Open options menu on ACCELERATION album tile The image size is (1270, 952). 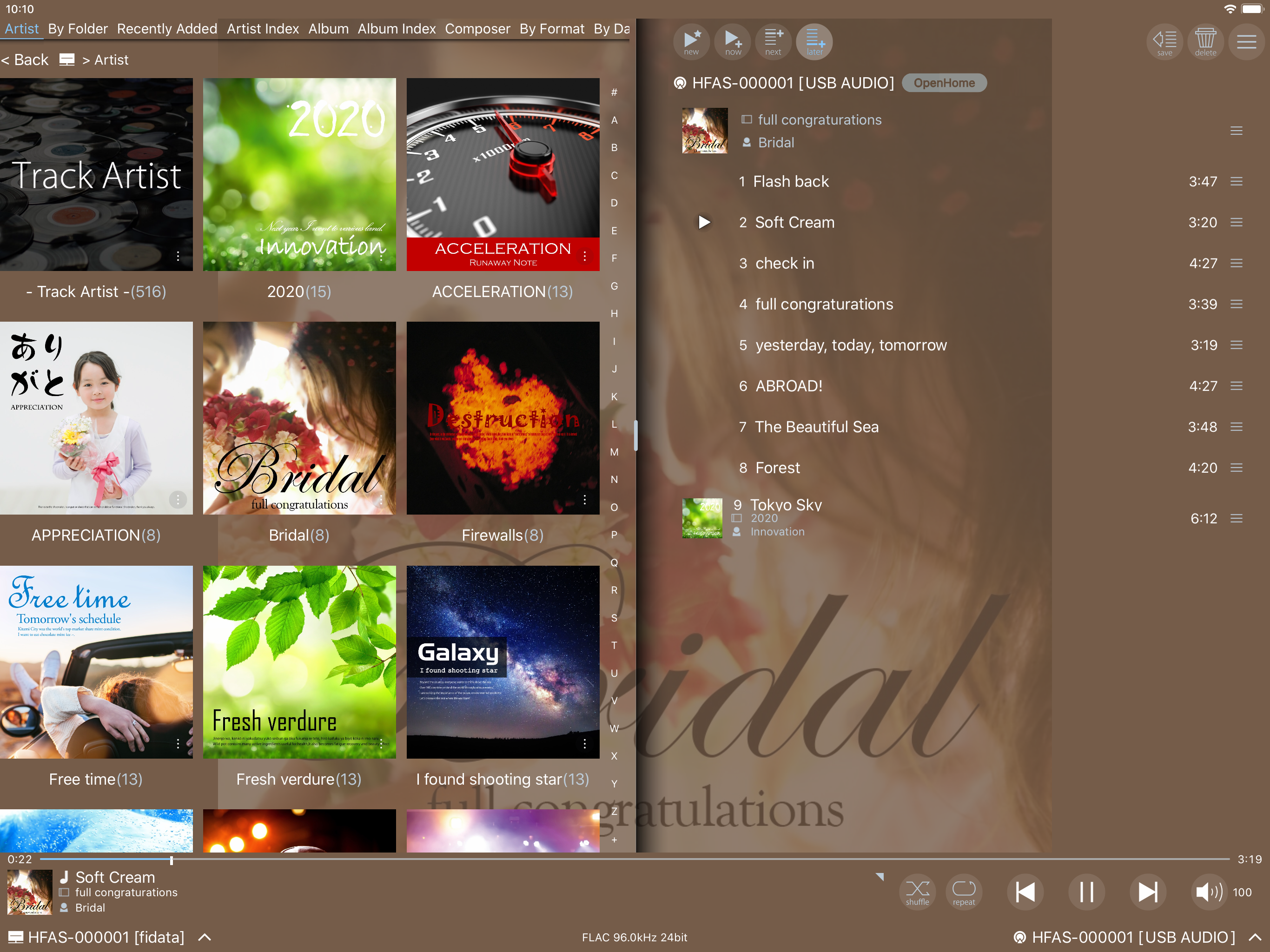[x=584, y=256]
